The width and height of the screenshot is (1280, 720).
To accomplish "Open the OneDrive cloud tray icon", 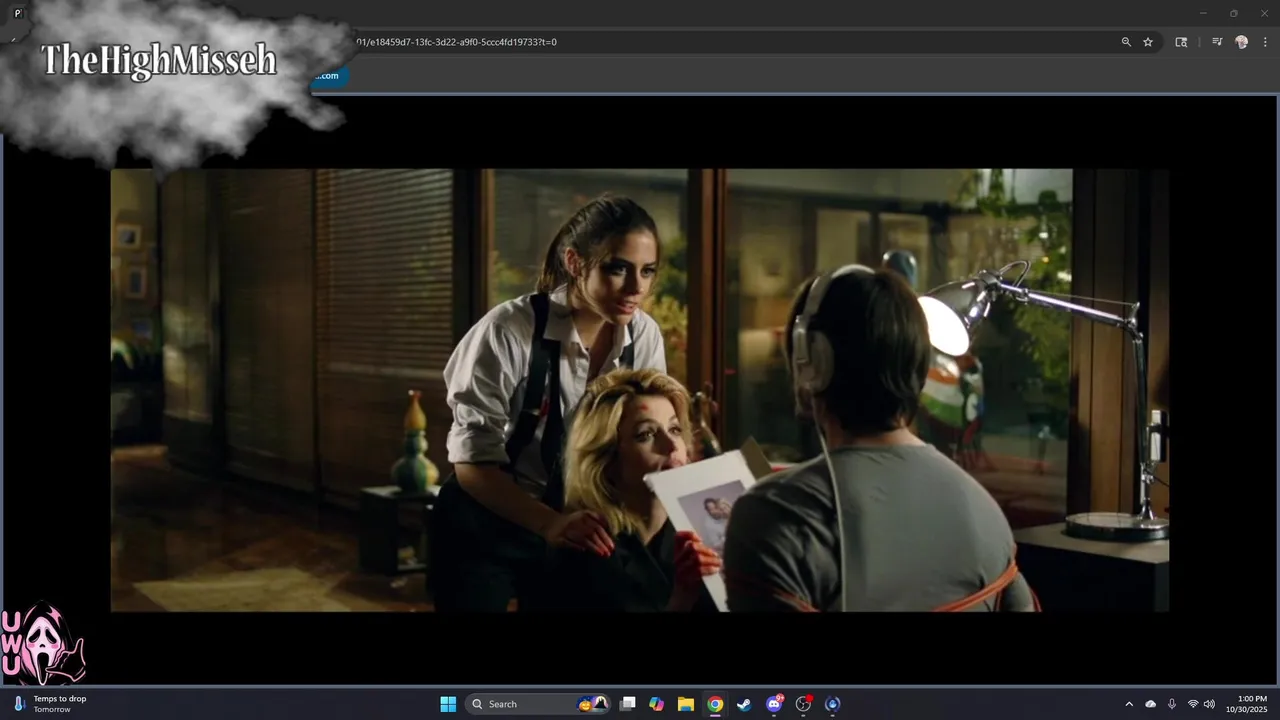I will (x=1150, y=704).
